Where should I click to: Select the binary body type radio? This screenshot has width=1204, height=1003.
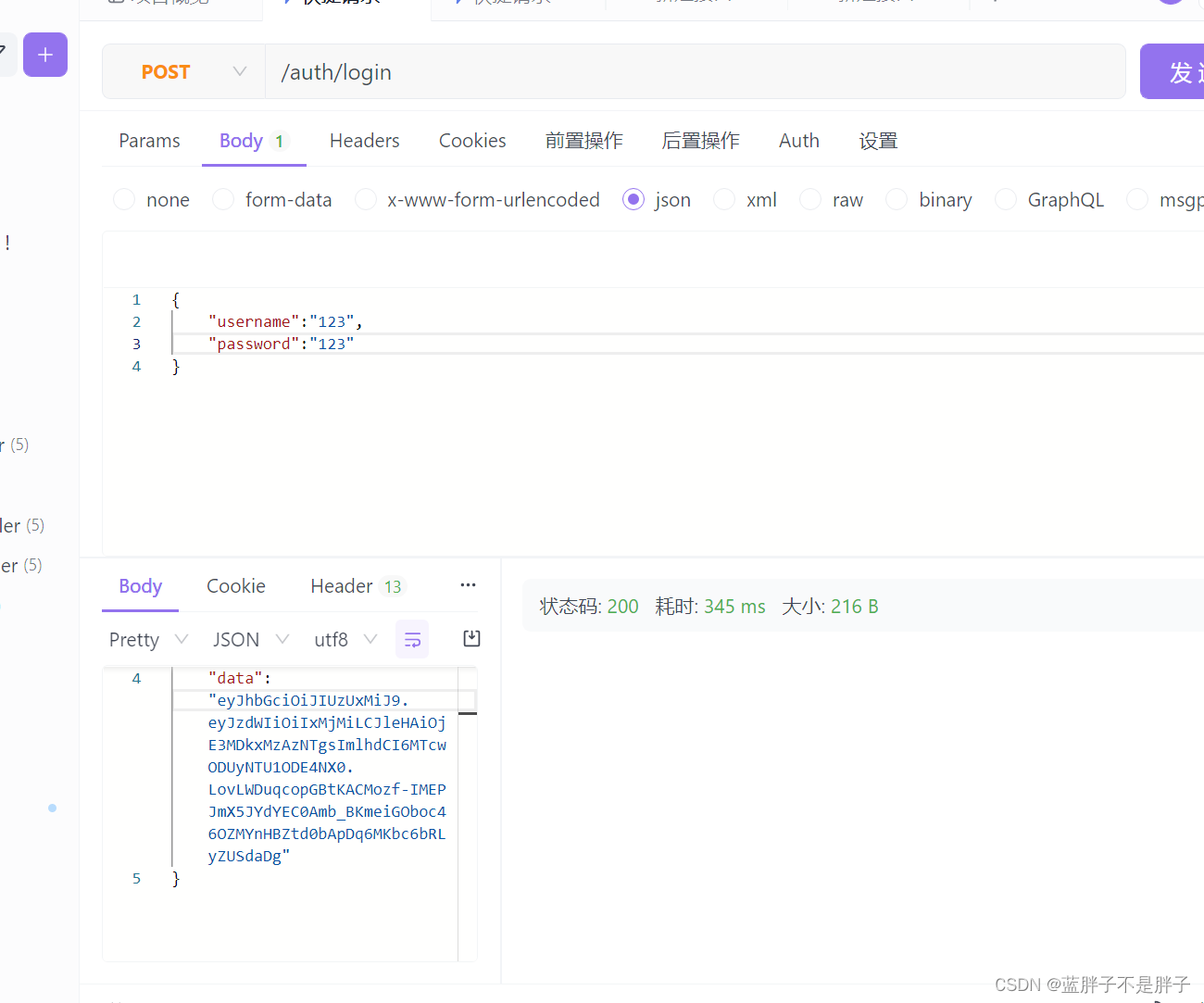point(897,199)
